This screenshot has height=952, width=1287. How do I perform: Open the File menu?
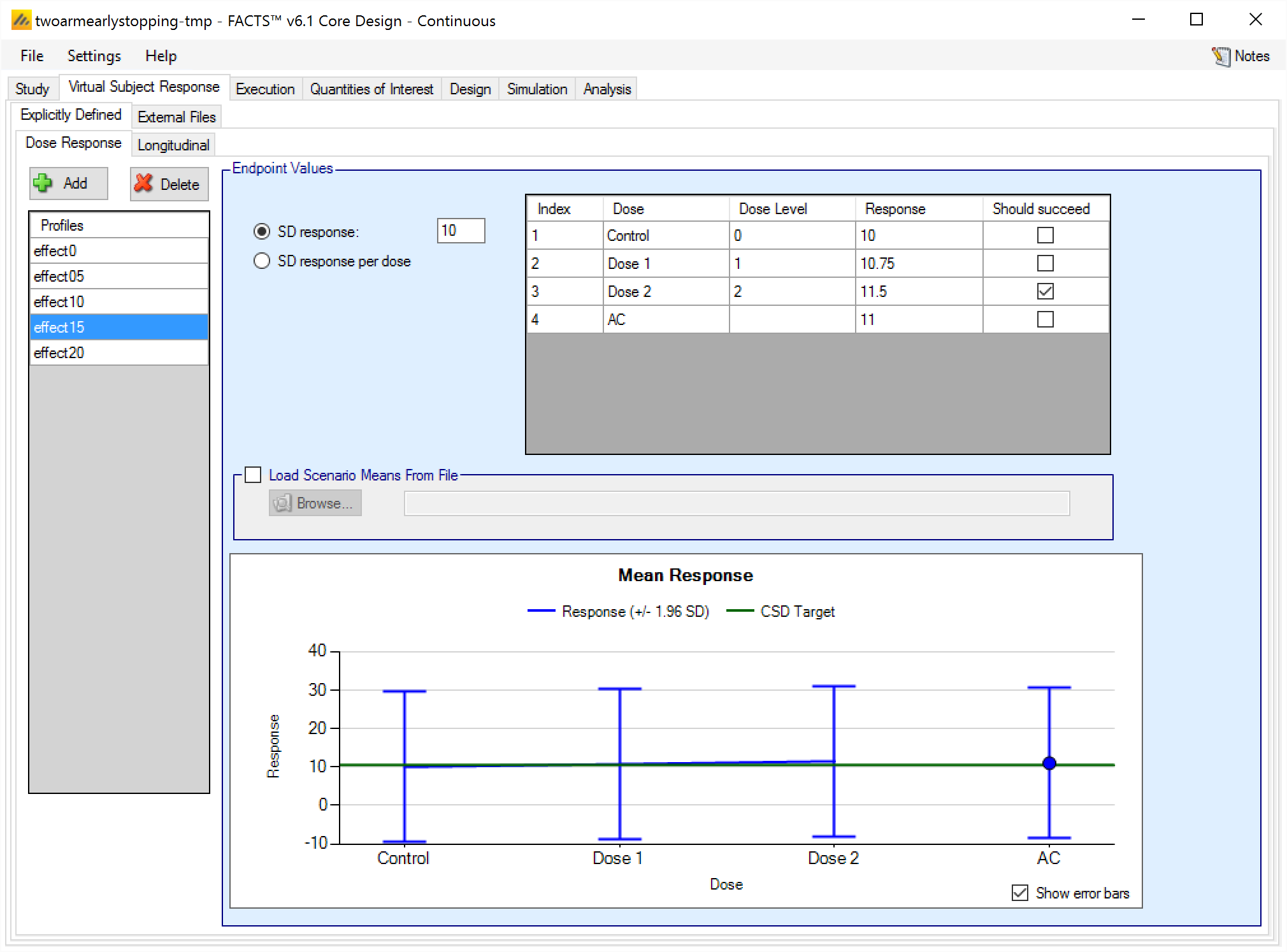[32, 56]
